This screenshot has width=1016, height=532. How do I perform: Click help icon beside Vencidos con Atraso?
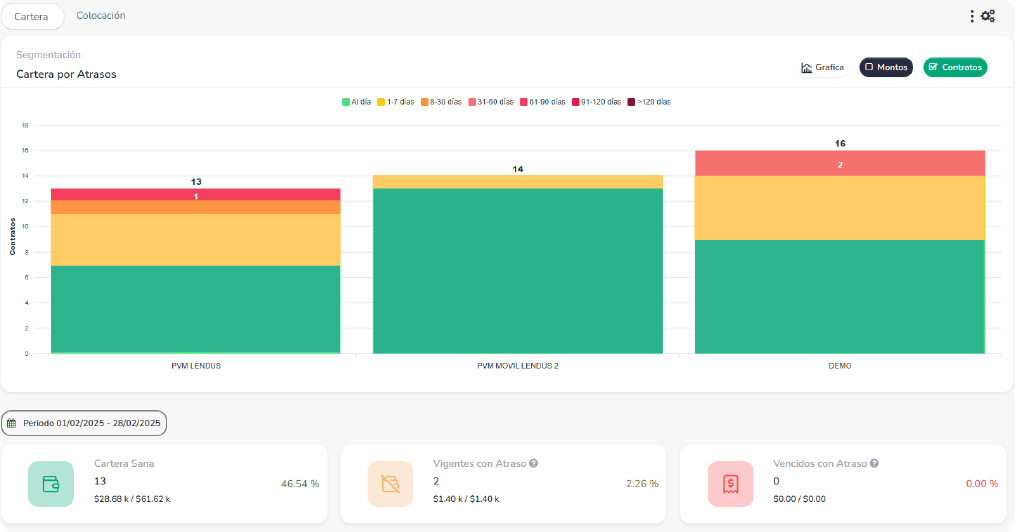tap(874, 464)
